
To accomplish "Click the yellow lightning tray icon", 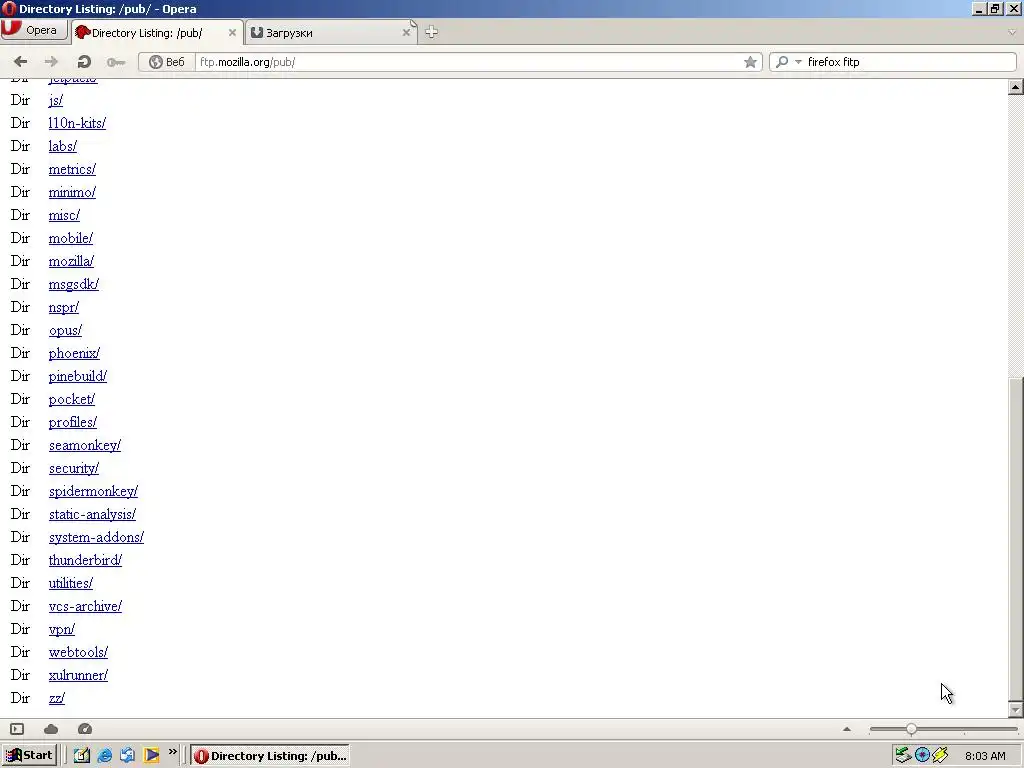I will click(940, 756).
